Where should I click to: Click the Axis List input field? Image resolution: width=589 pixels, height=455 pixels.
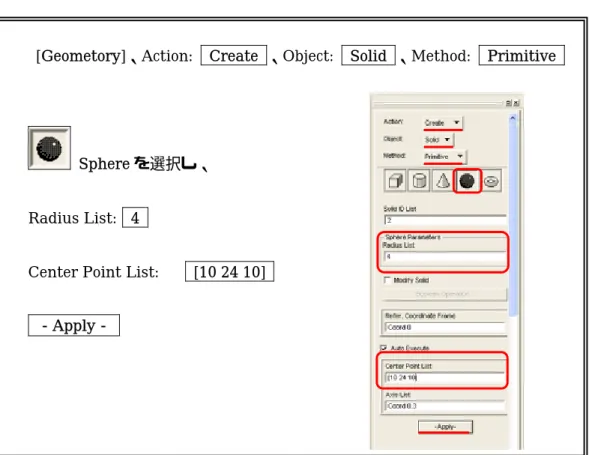445,406
